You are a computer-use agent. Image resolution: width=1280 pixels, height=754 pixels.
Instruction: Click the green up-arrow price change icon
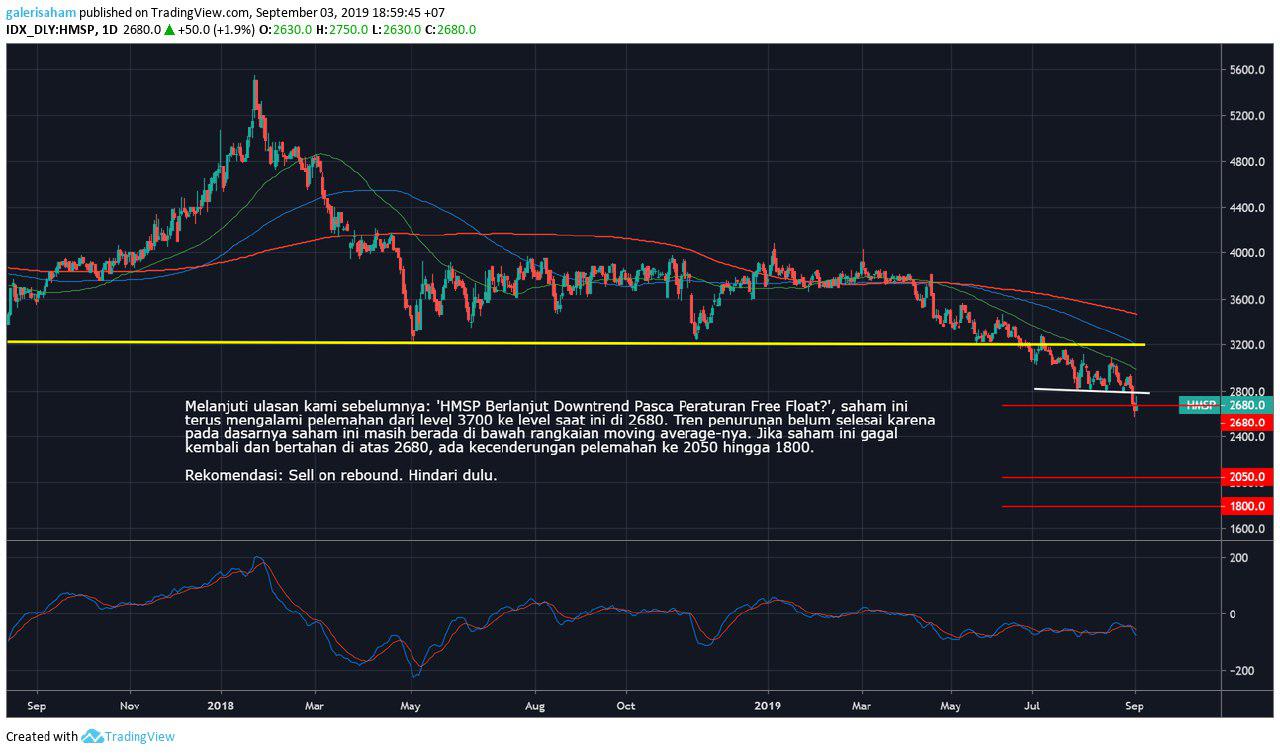[x=169, y=30]
